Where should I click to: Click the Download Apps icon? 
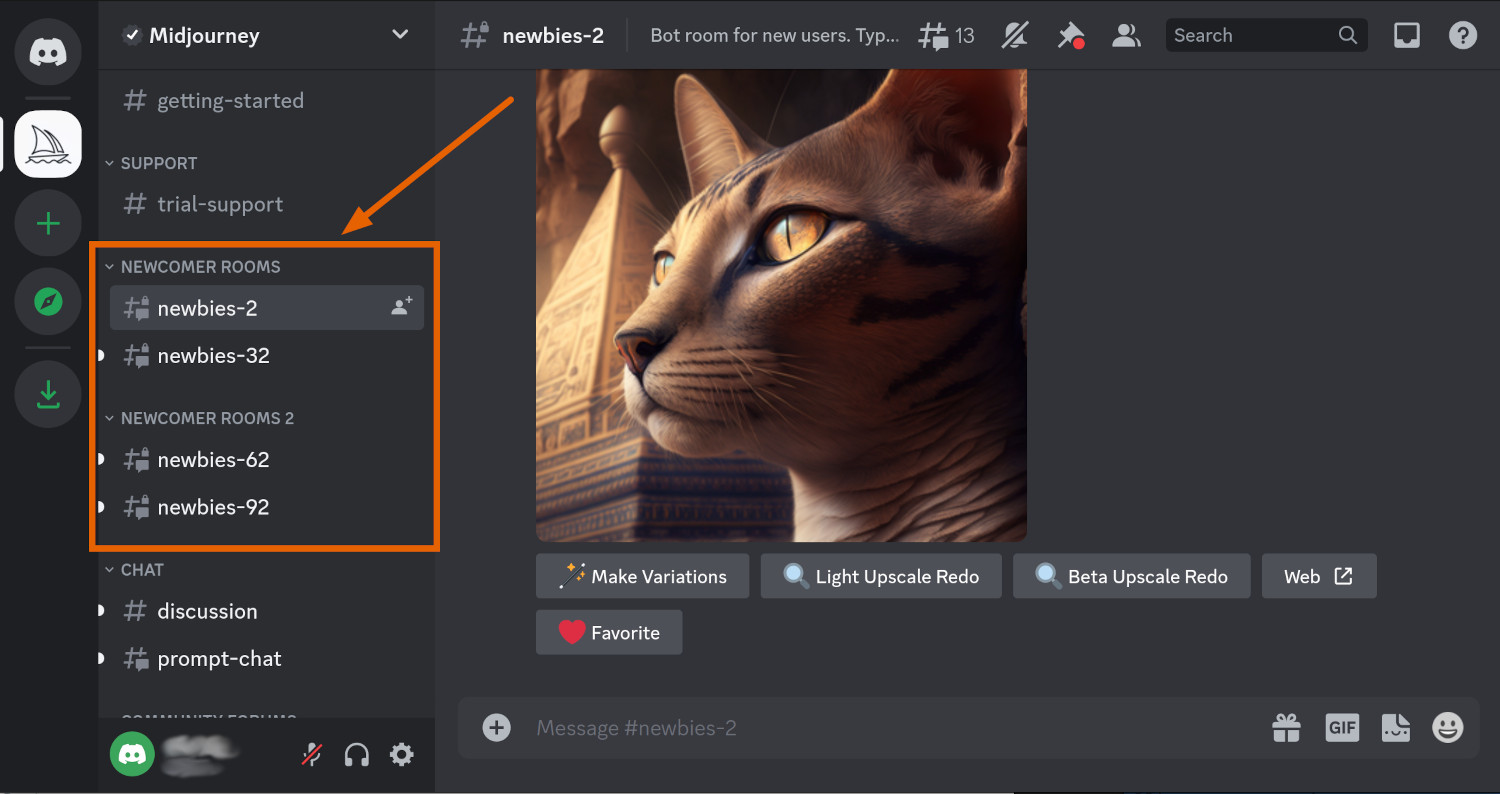pos(48,394)
